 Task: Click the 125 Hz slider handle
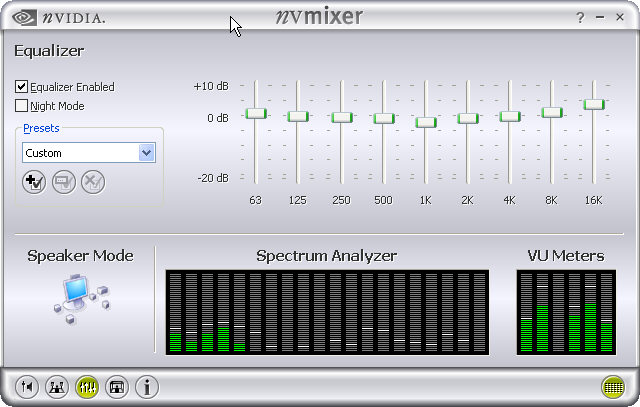coord(298,116)
